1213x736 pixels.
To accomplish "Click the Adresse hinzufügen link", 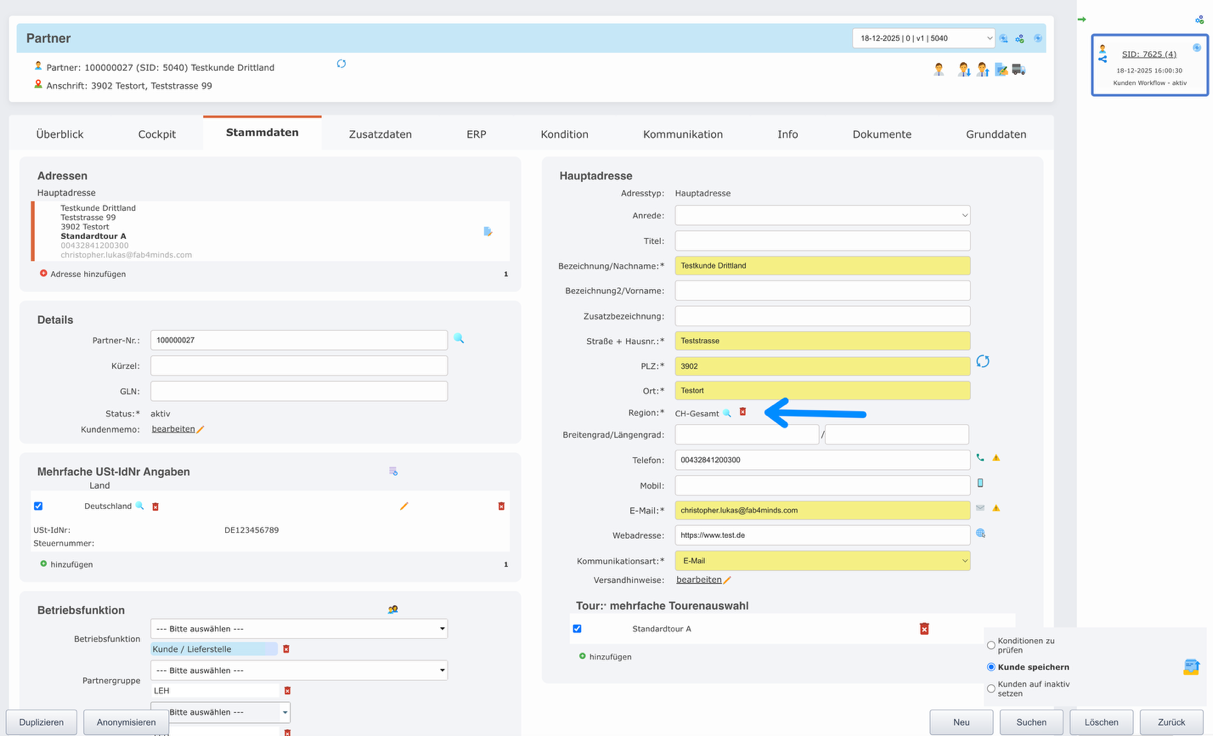I will pos(87,274).
